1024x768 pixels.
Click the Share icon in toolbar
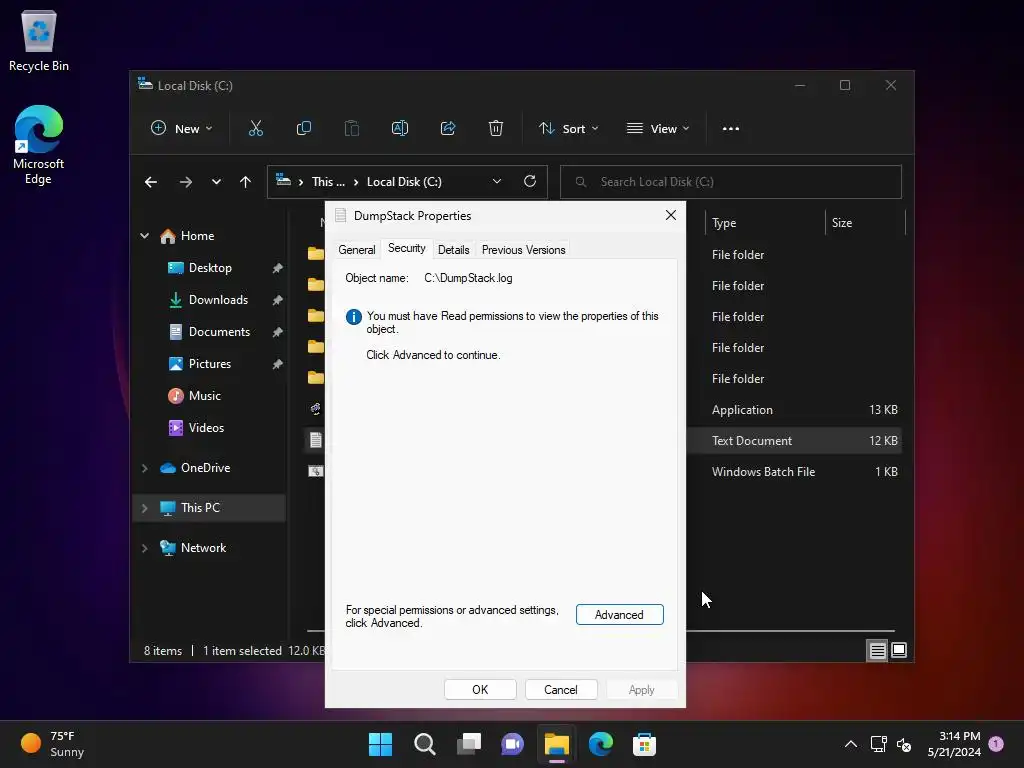coord(448,129)
